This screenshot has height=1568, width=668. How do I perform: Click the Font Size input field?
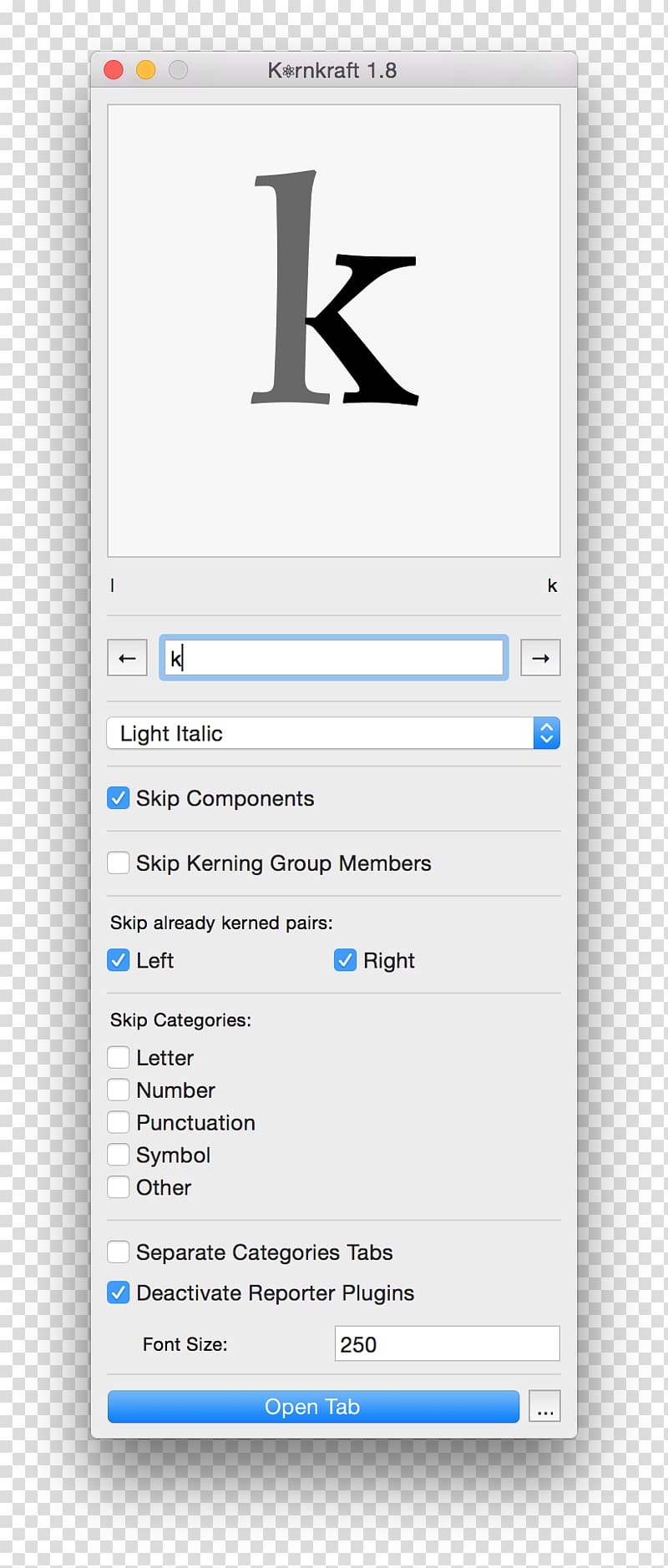point(448,1343)
